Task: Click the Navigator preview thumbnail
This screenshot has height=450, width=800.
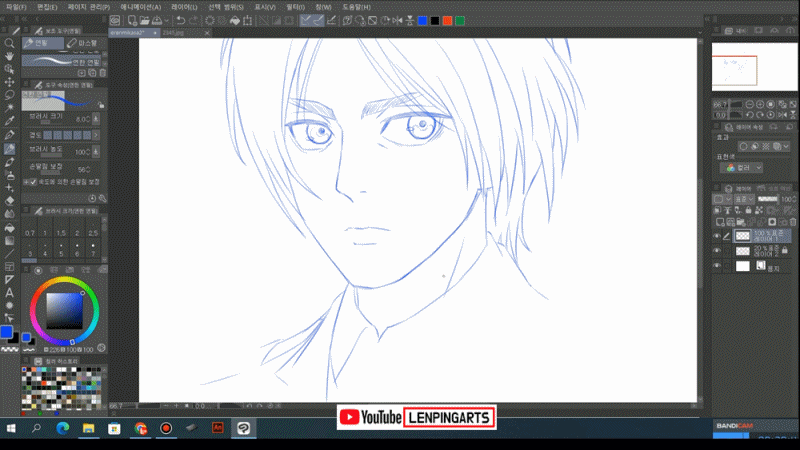Action: click(754, 67)
